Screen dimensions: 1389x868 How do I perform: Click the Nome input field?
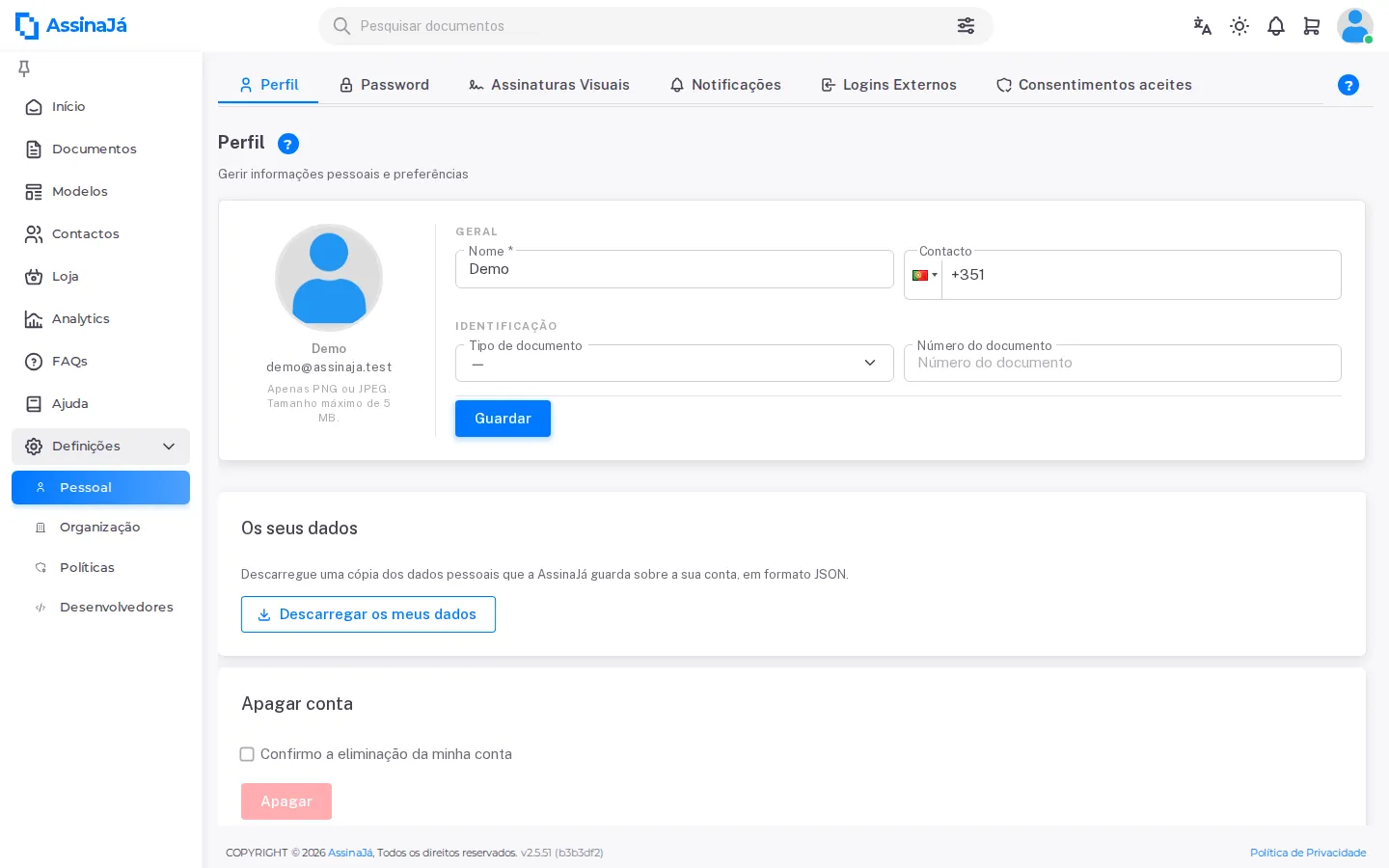pos(674,269)
